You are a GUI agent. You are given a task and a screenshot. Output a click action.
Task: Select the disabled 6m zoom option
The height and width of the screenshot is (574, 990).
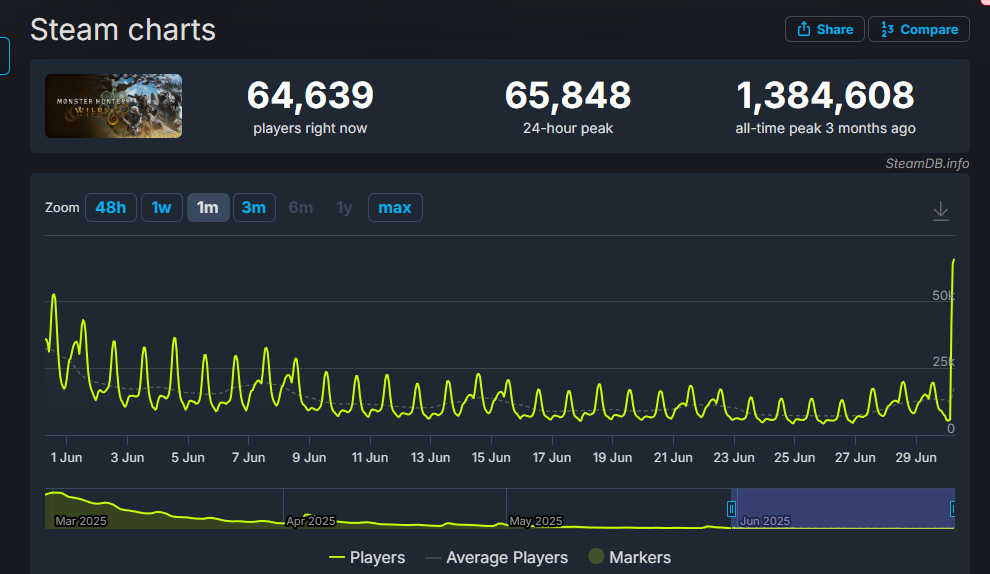tap(301, 208)
